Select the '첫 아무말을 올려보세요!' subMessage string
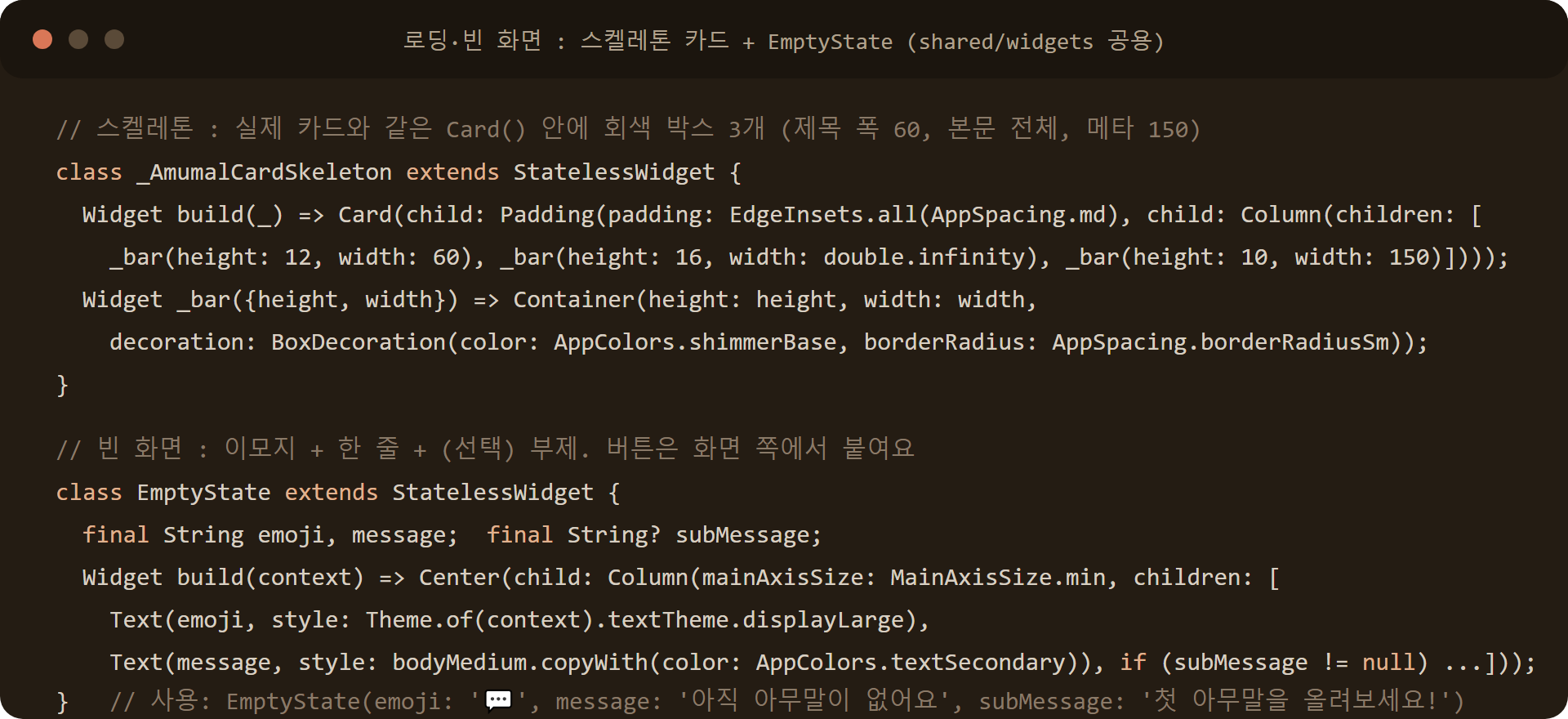 [x=1295, y=701]
